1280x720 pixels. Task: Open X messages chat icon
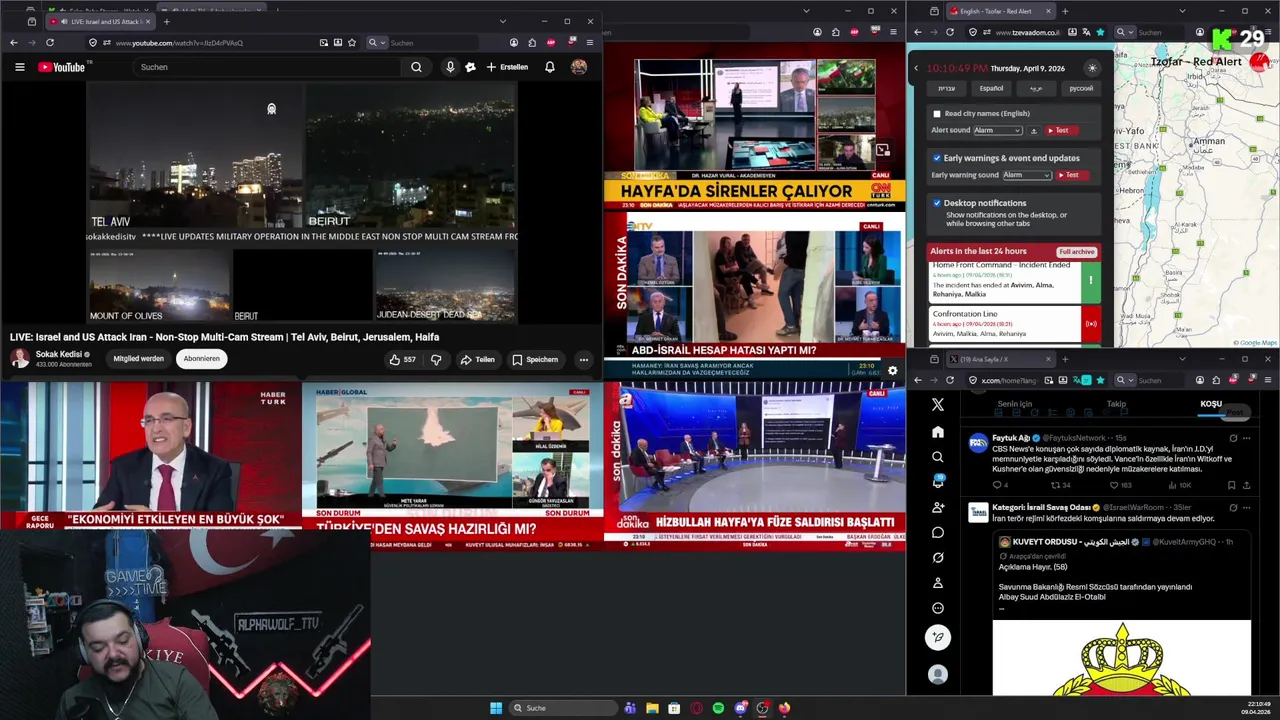pyautogui.click(x=937, y=532)
